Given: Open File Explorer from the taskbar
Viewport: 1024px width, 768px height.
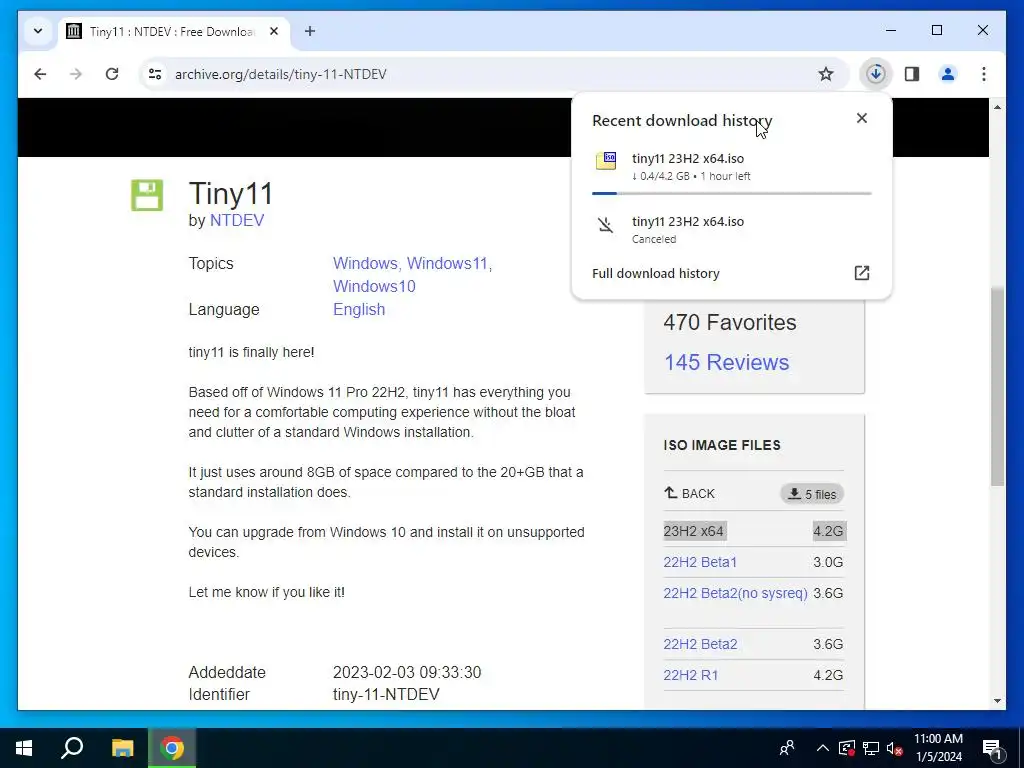Looking at the screenshot, I should 122,748.
